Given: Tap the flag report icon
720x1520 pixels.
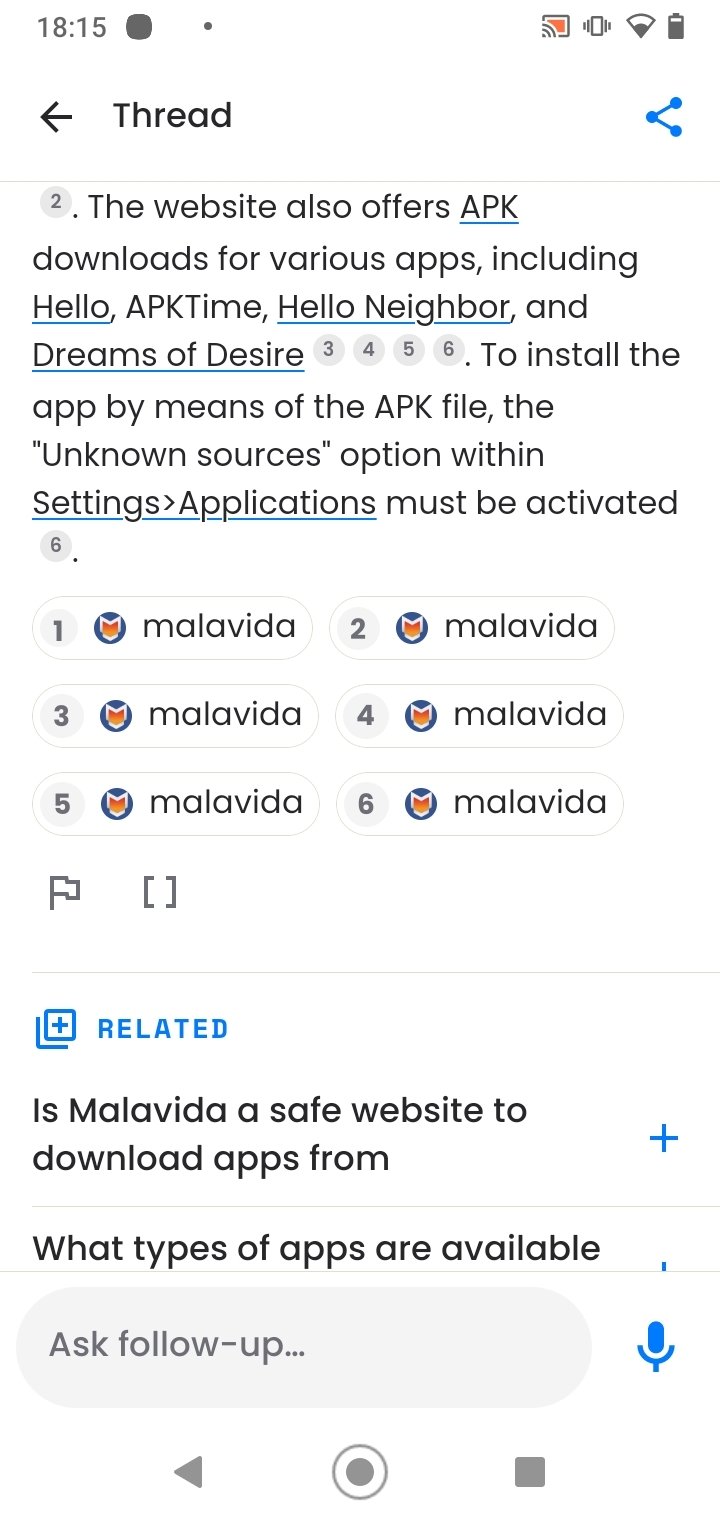Looking at the screenshot, I should (65, 891).
